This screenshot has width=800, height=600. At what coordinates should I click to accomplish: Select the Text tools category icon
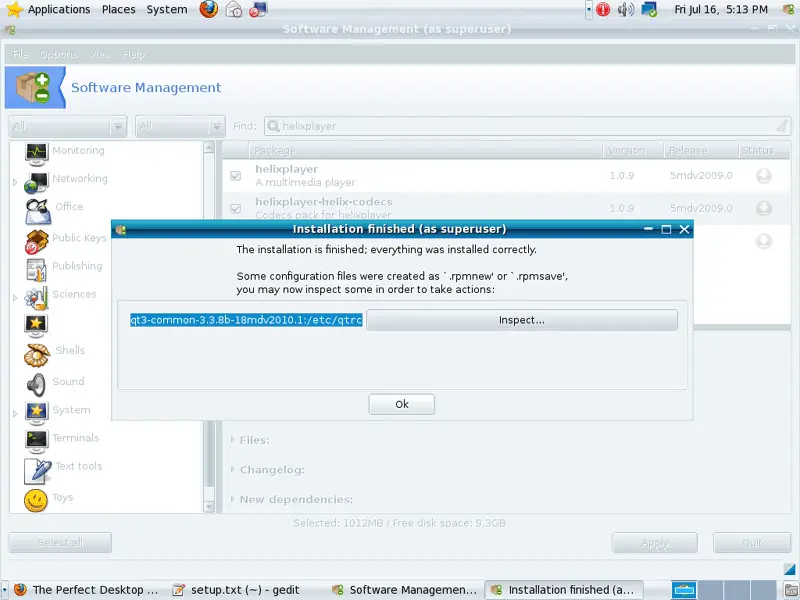[38, 470]
